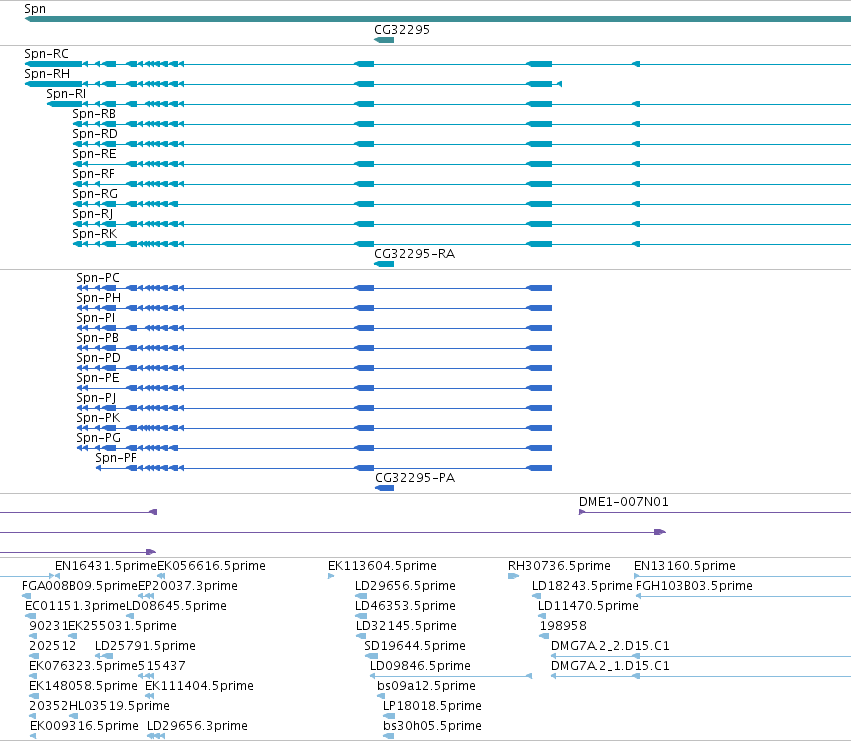The height and width of the screenshot is (741, 851).
Task: Click the LD29656.3prime EST label
Action: 197,726
